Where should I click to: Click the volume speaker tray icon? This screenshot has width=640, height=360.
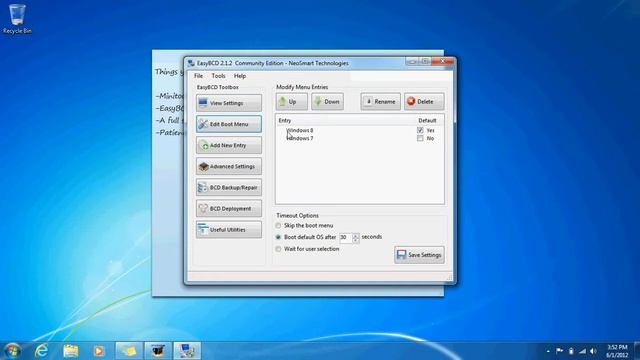(x=593, y=351)
